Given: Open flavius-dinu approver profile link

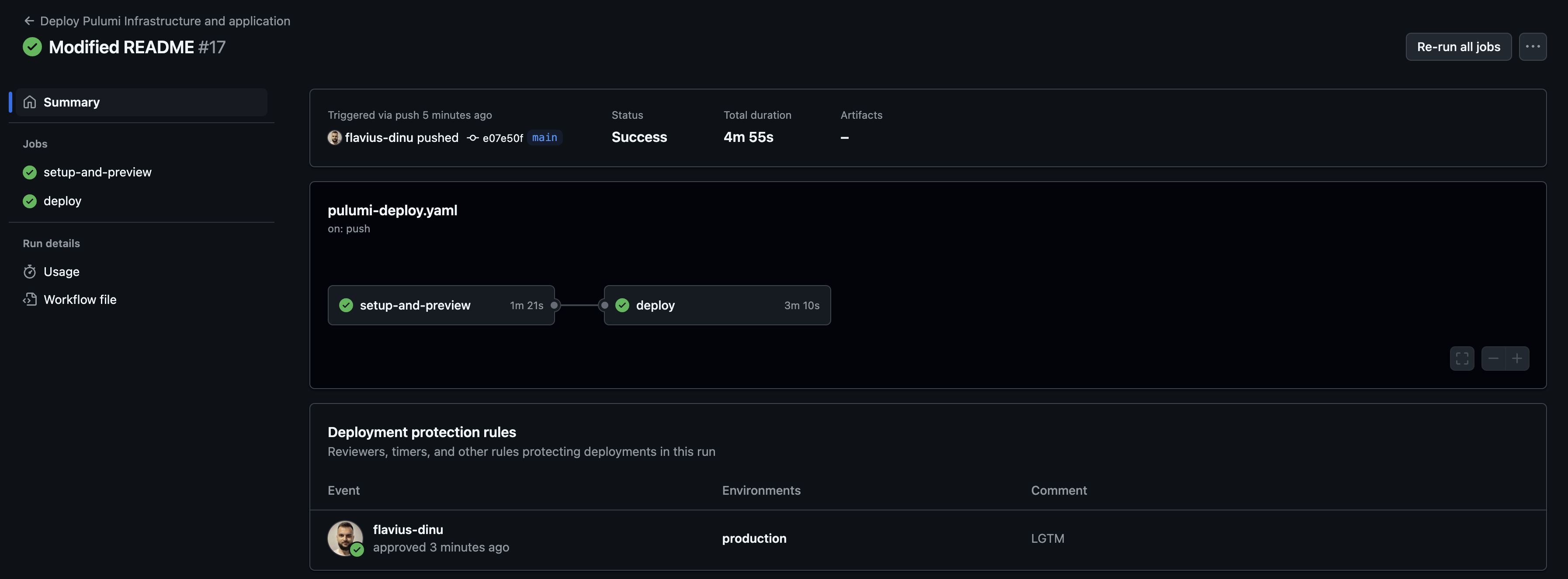Looking at the screenshot, I should pyautogui.click(x=408, y=530).
